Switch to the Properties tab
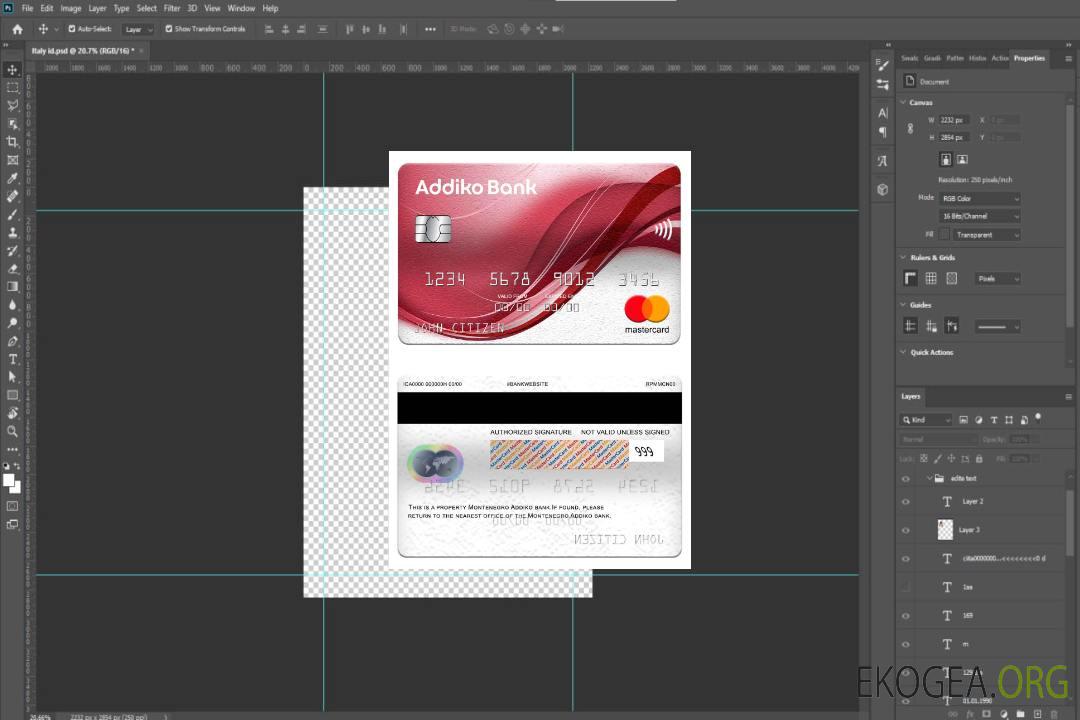 (x=1029, y=59)
